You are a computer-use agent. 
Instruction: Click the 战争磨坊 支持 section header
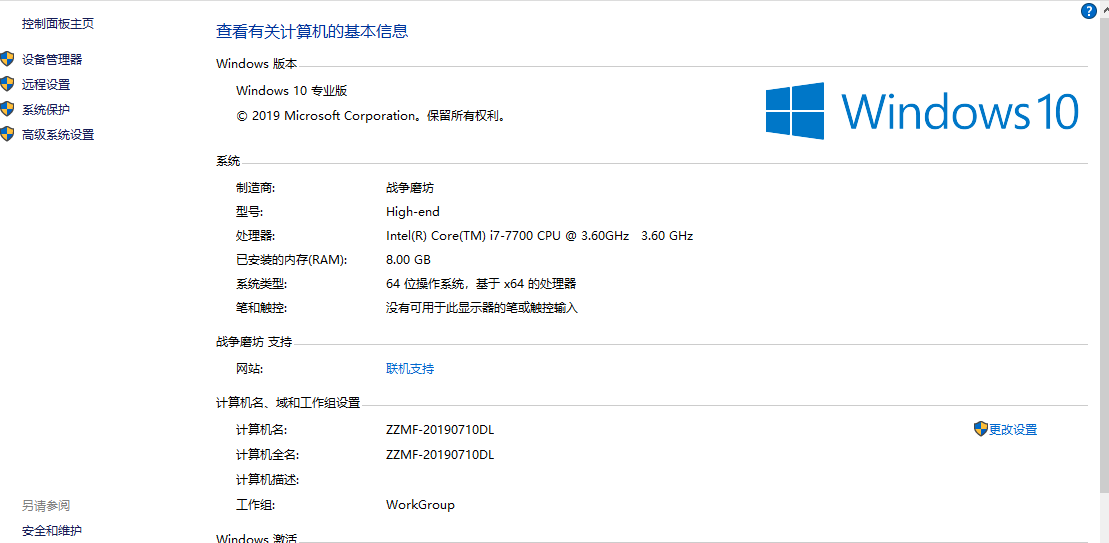click(254, 342)
